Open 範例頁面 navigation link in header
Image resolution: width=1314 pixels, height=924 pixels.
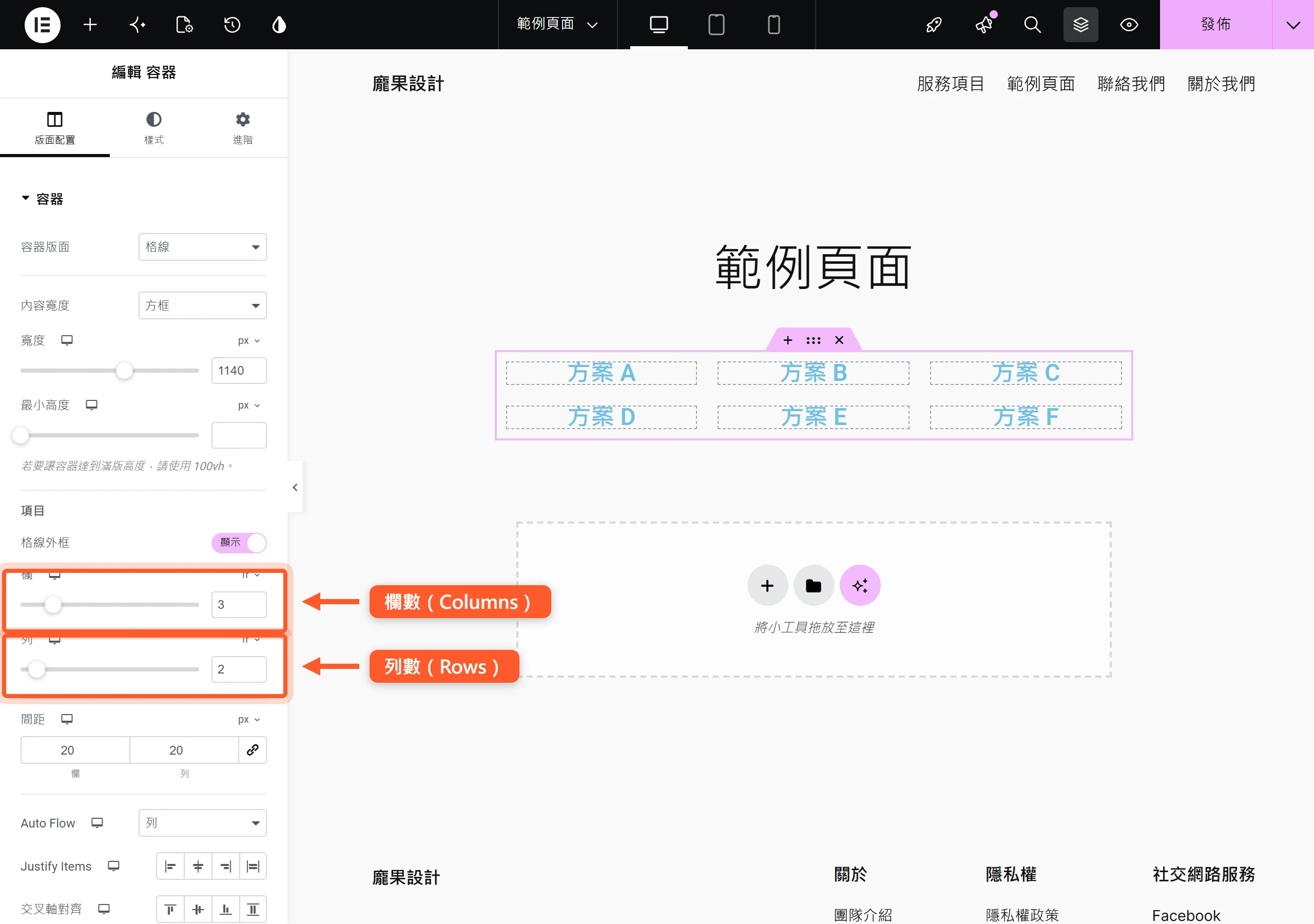(x=1040, y=84)
